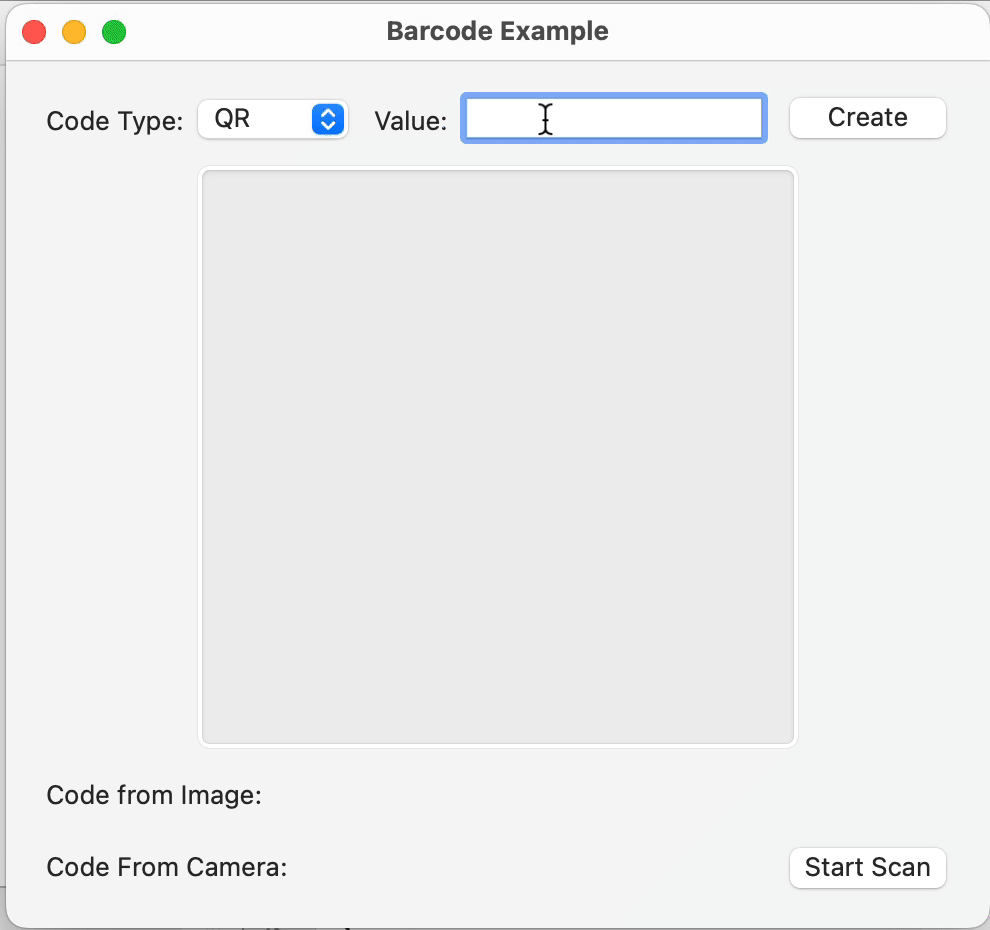The width and height of the screenshot is (990, 930).
Task: Minimize window with the yellow button
Action: coord(74,32)
